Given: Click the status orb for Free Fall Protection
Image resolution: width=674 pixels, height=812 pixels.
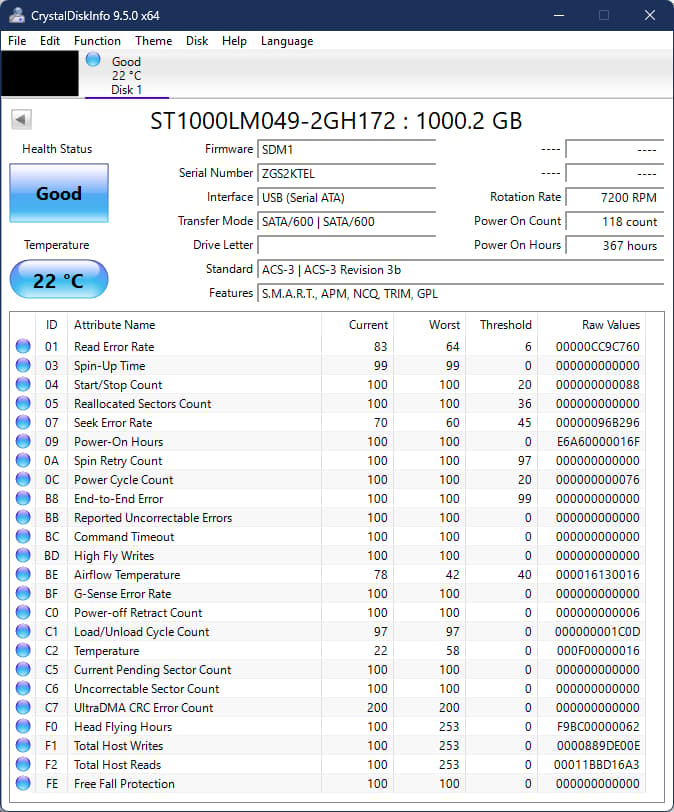Looking at the screenshot, I should point(23,783).
